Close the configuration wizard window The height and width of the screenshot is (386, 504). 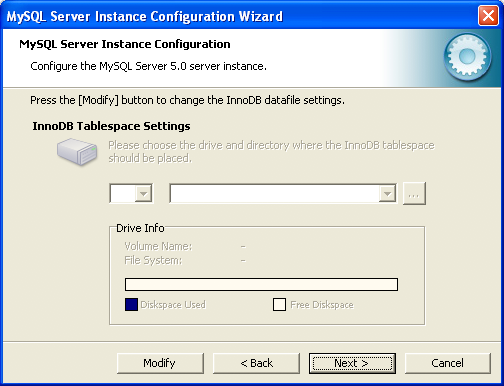click(488, 16)
